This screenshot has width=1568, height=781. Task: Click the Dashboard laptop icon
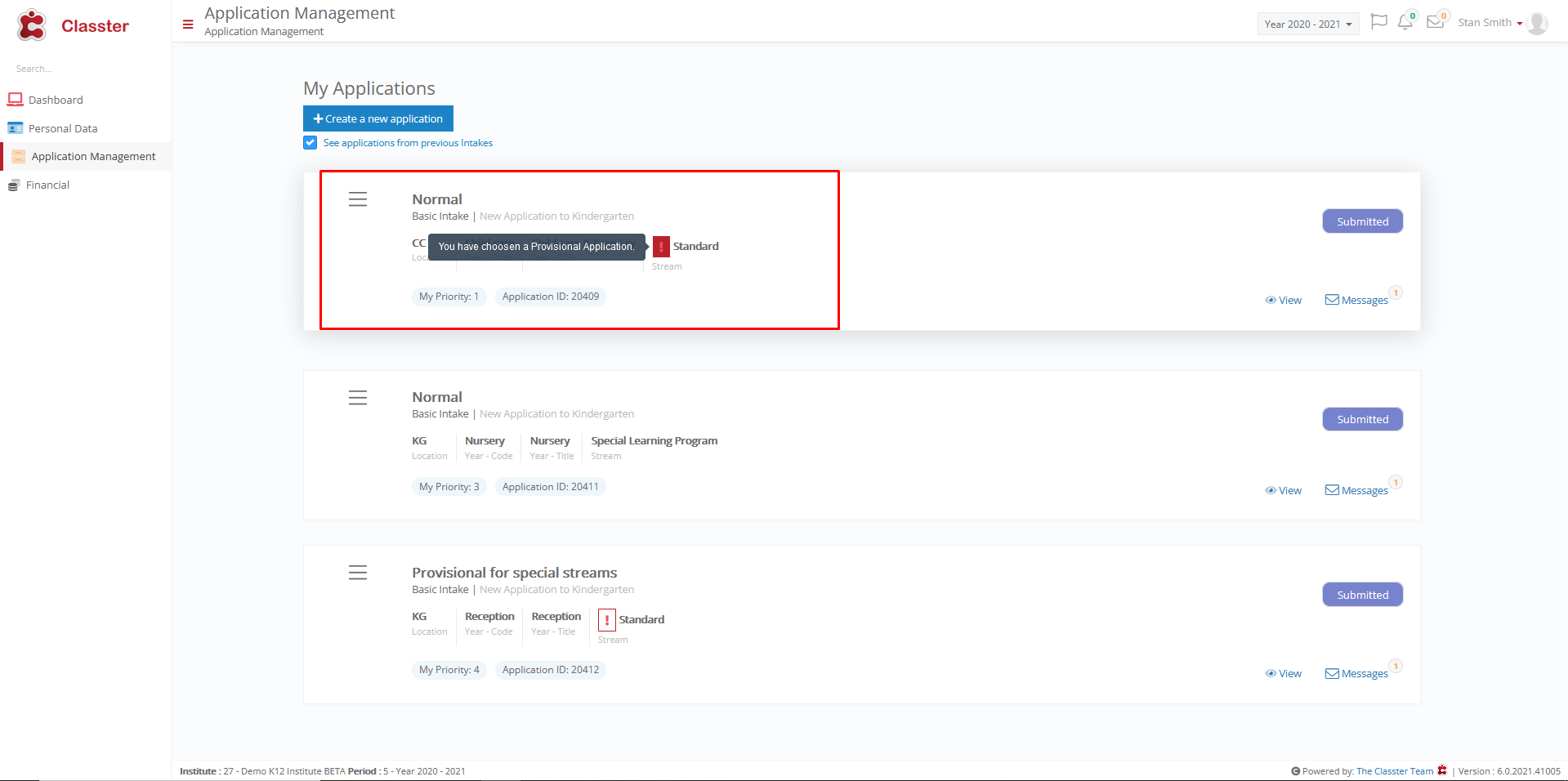[16, 100]
